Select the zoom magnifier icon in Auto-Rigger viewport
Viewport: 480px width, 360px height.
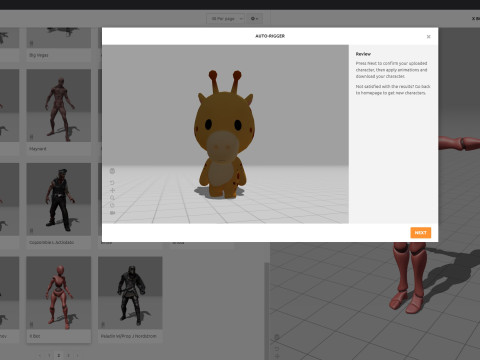pos(112,198)
